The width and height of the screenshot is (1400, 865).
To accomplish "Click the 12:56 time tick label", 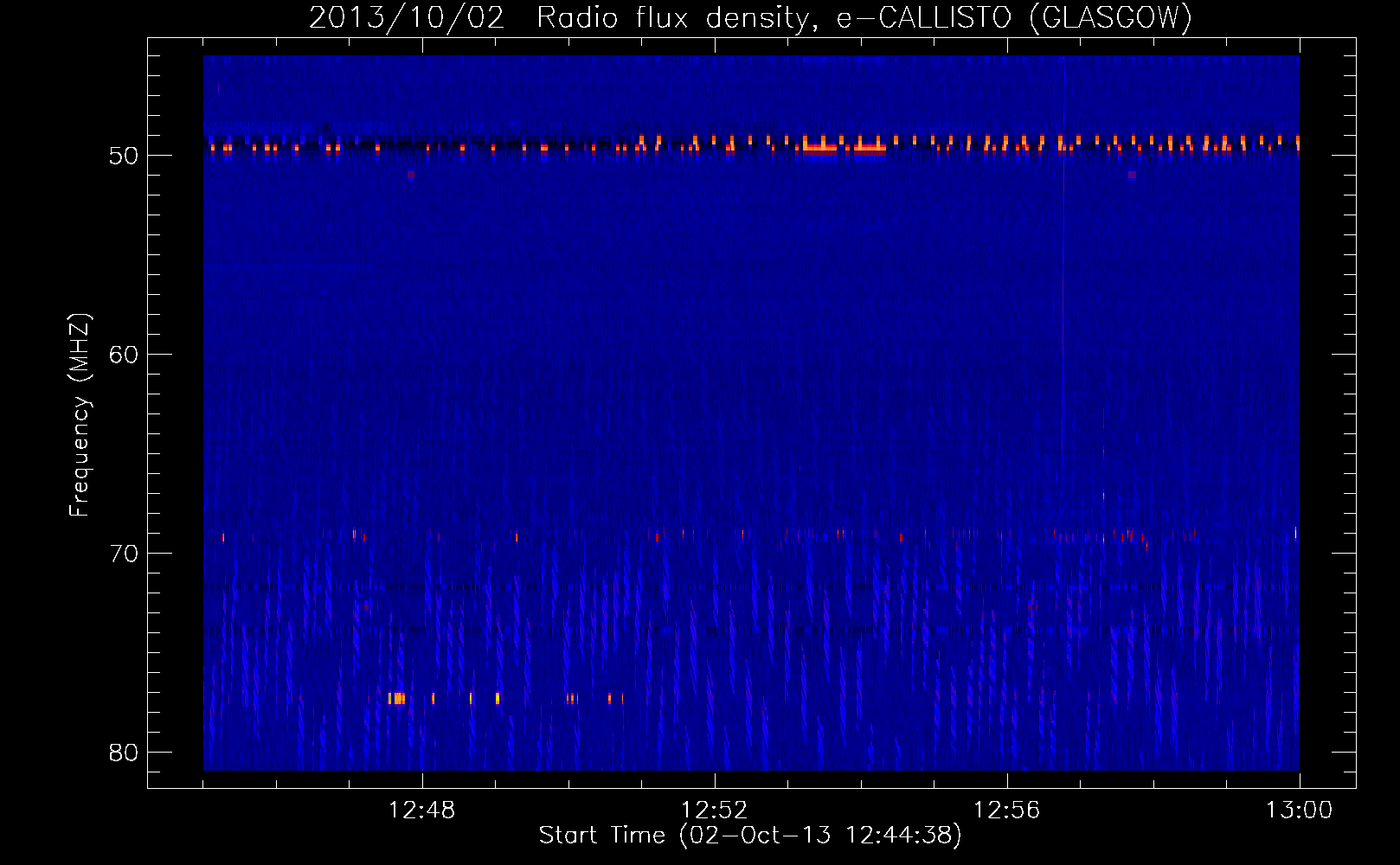I will [1007, 811].
